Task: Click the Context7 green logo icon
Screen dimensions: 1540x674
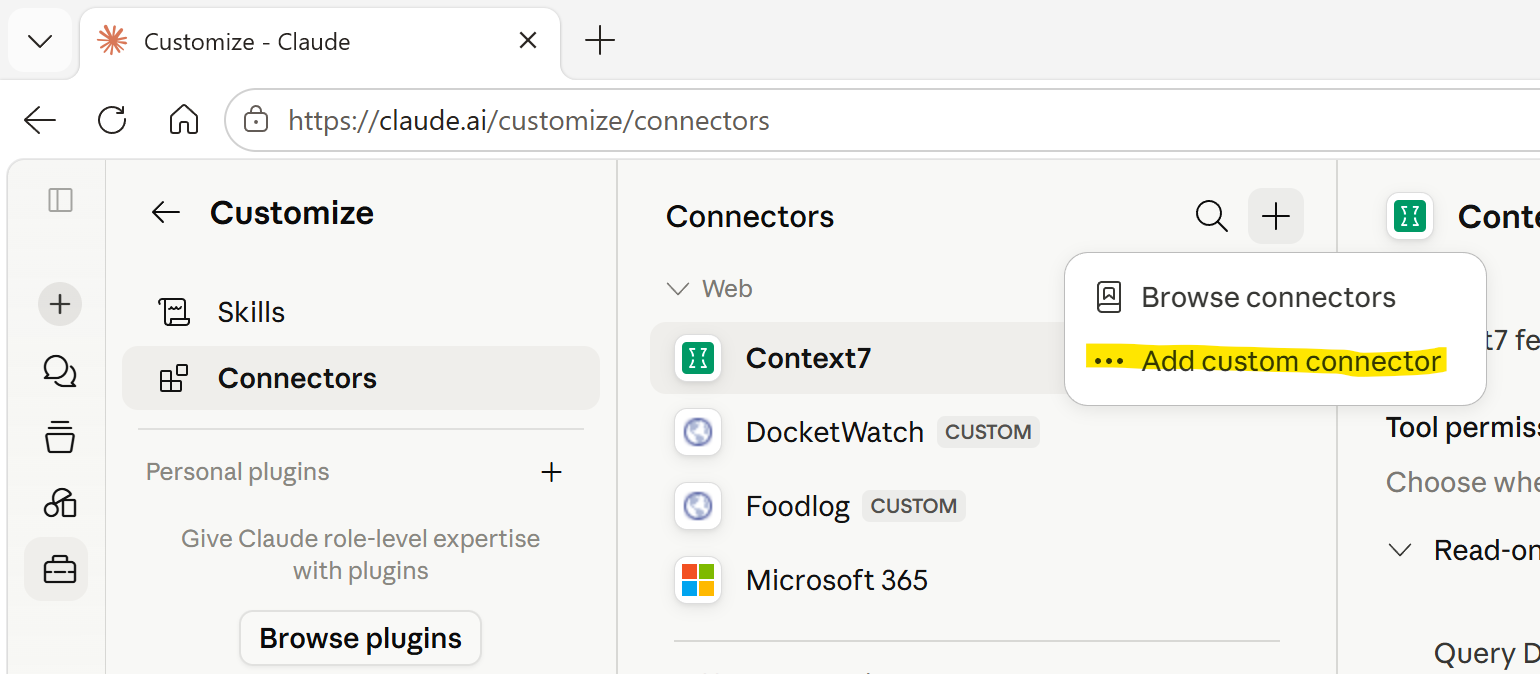Action: tap(698, 358)
